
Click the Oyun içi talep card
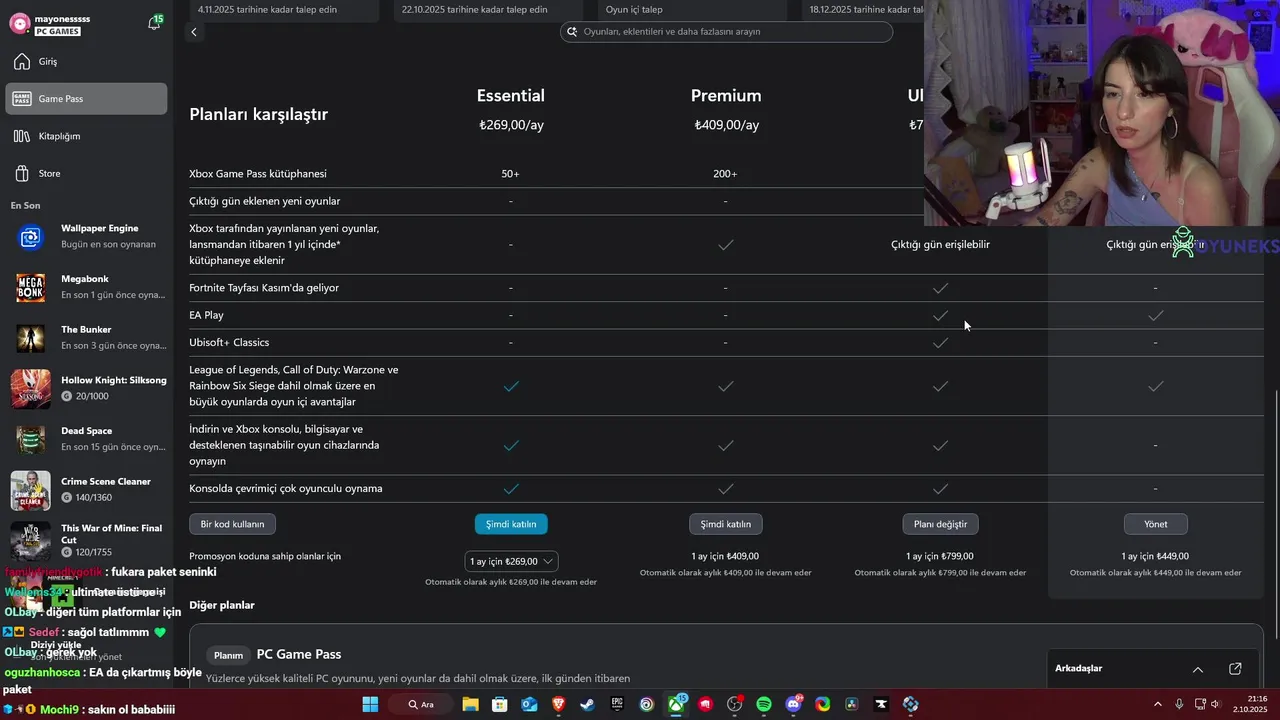(692, 10)
